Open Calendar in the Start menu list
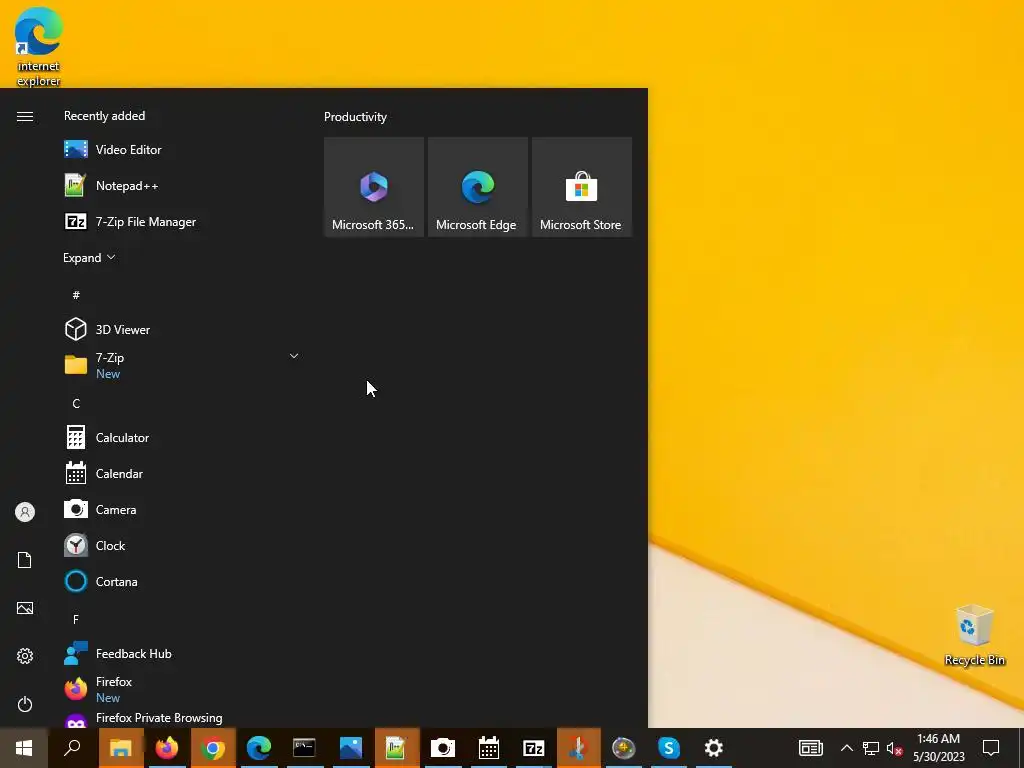Viewport: 1024px width, 768px height. click(x=181, y=473)
